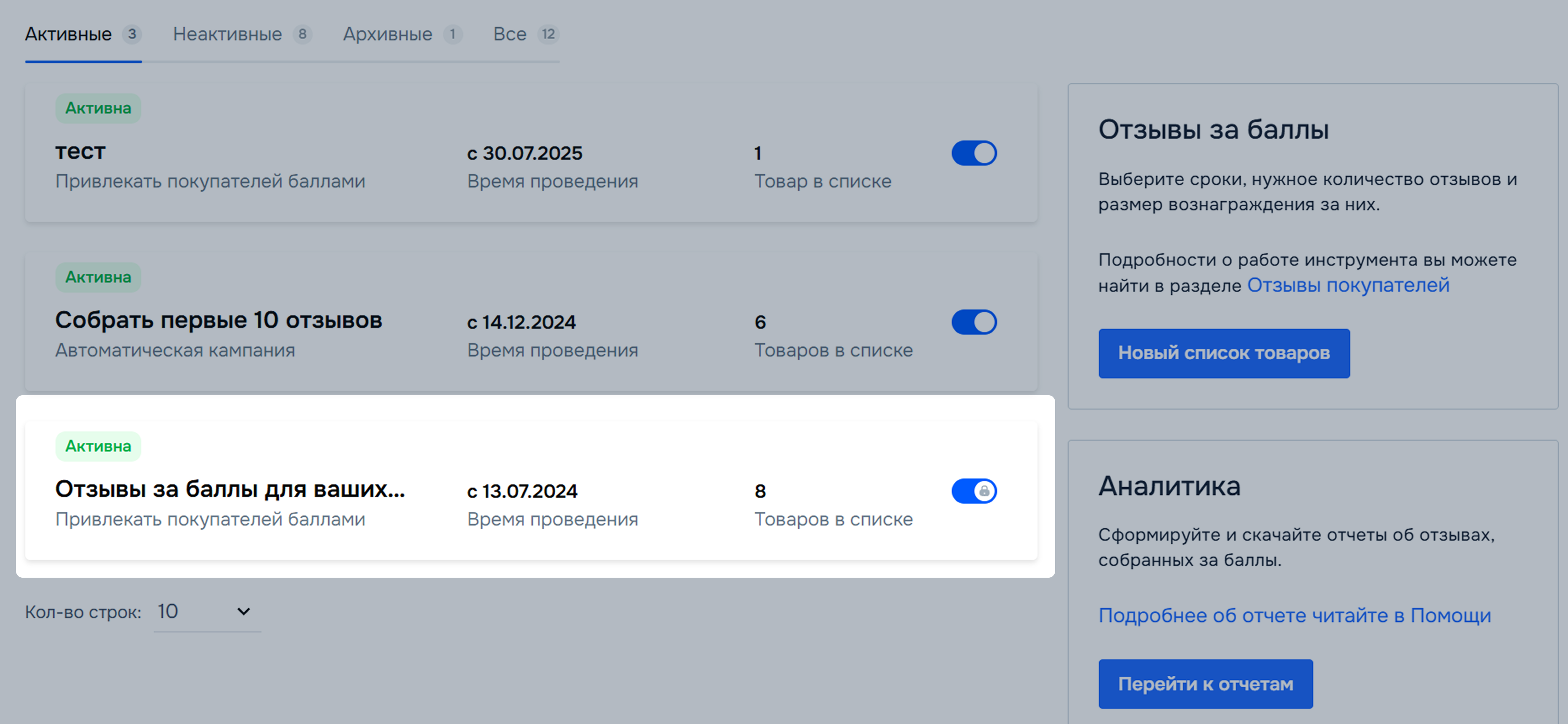Select the "Все" tab
This screenshot has height=724, width=1568.
[509, 34]
